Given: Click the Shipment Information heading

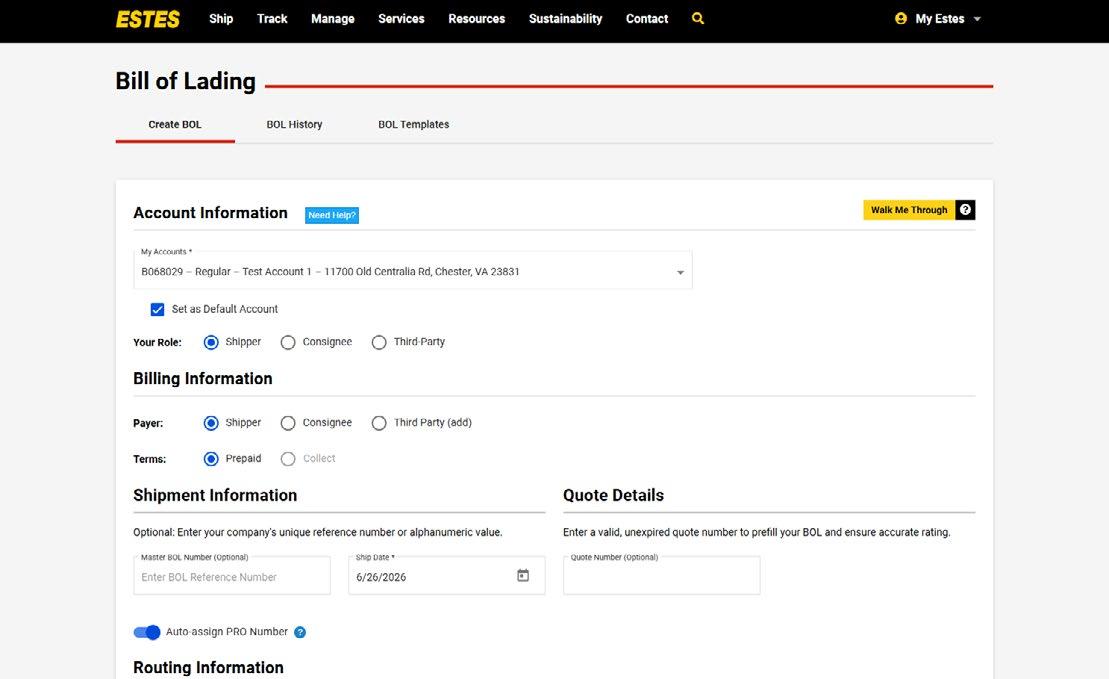Looking at the screenshot, I should click(x=215, y=495).
